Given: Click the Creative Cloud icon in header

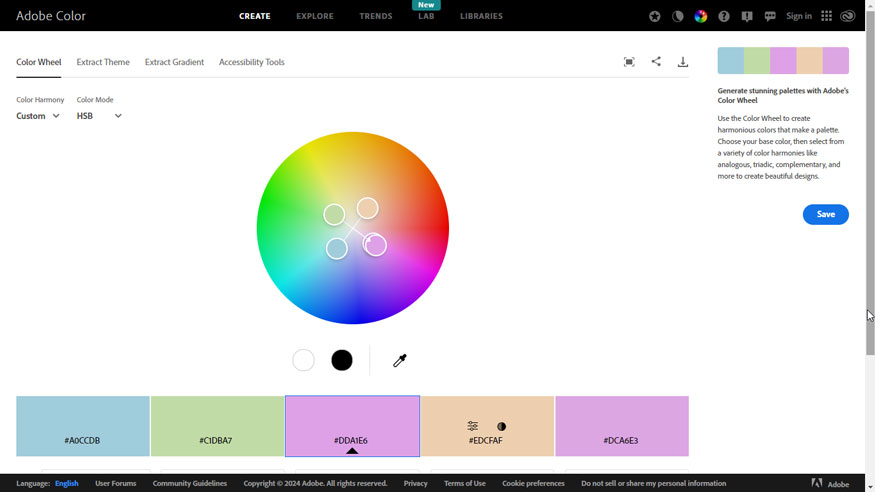Looking at the screenshot, I should (x=848, y=16).
